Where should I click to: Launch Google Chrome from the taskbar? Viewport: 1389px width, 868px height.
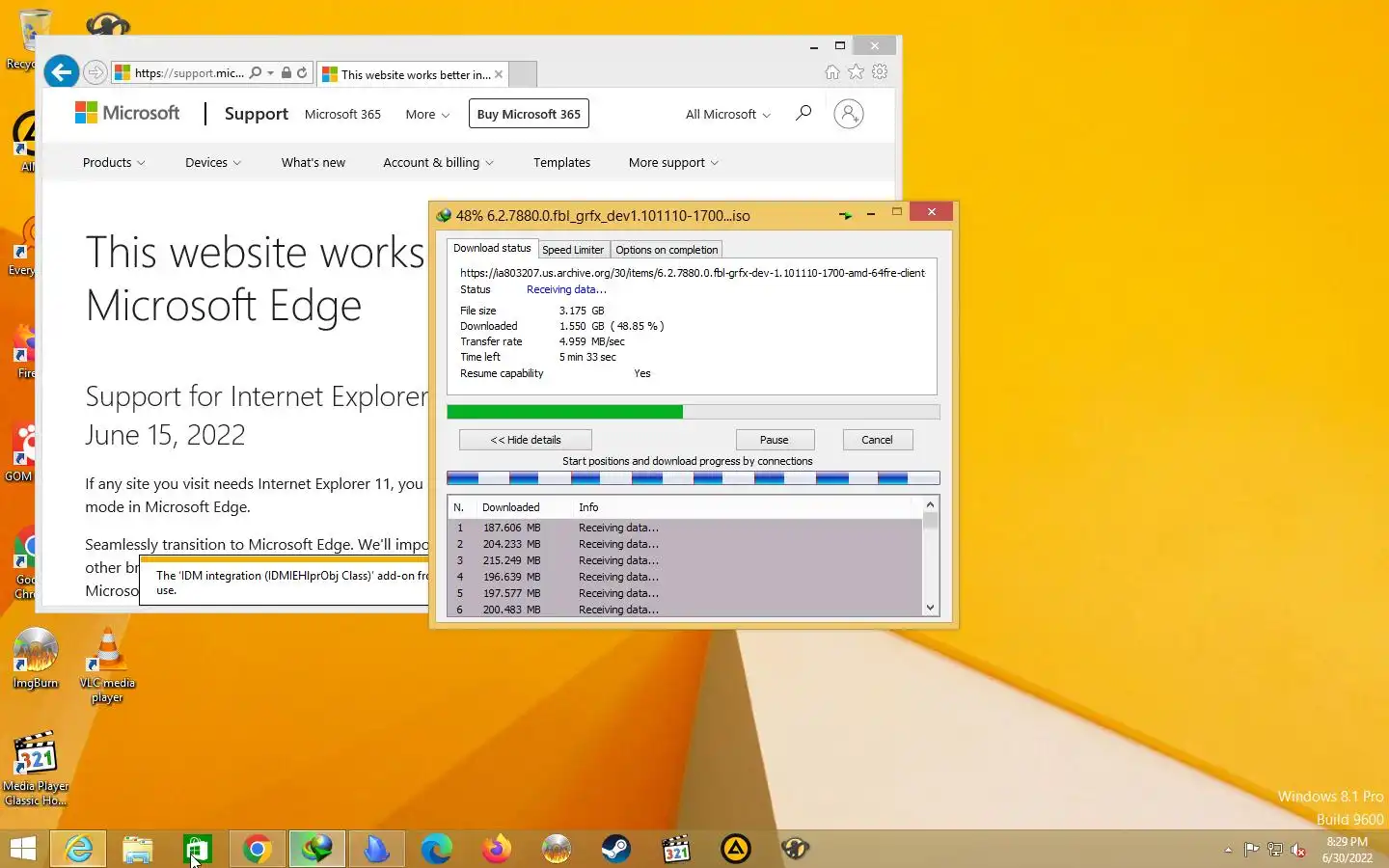click(257, 849)
